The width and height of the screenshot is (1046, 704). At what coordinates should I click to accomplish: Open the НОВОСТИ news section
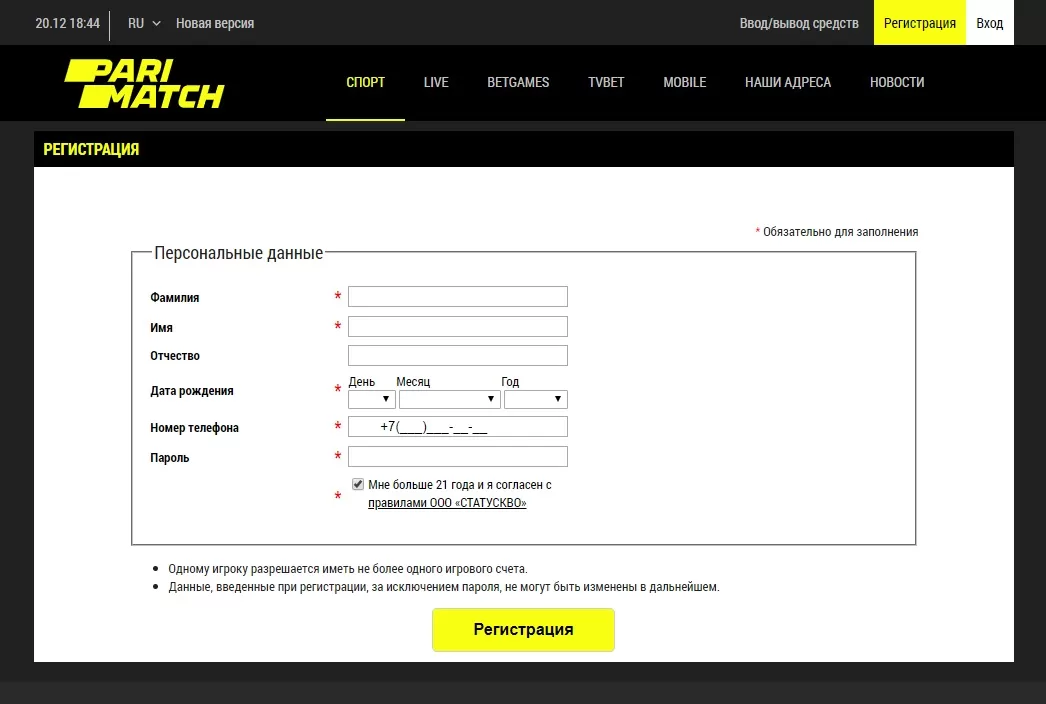coord(897,82)
